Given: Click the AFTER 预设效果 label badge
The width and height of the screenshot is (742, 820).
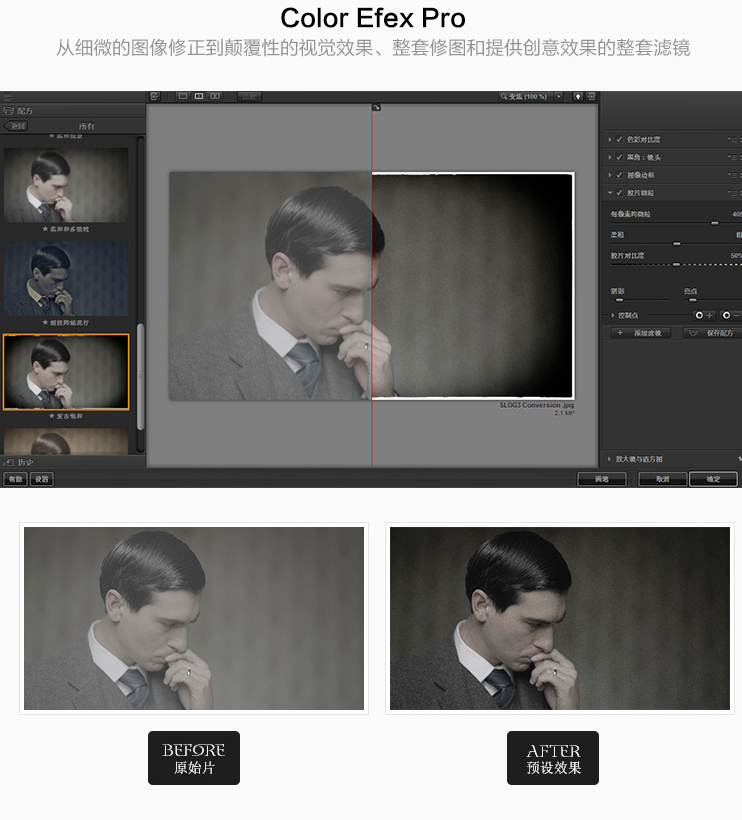Looking at the screenshot, I should pos(553,758).
